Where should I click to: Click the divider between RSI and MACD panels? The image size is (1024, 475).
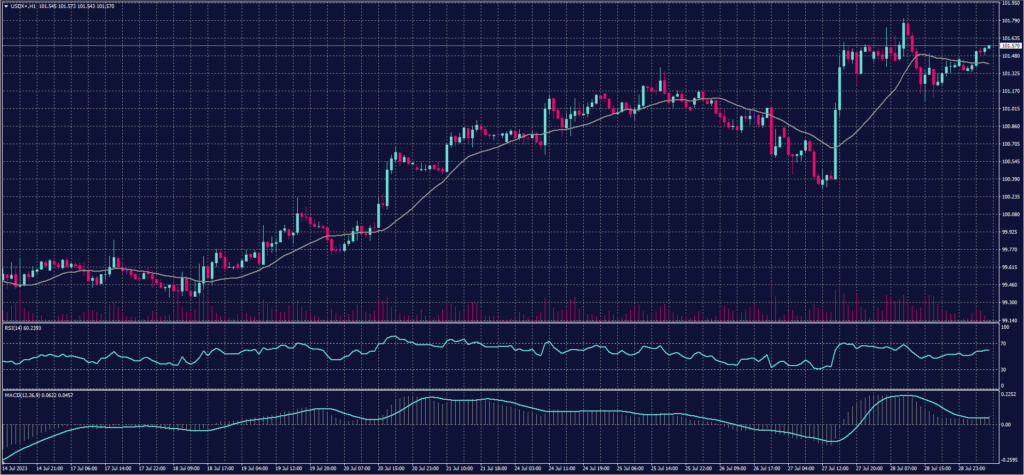pos(500,391)
